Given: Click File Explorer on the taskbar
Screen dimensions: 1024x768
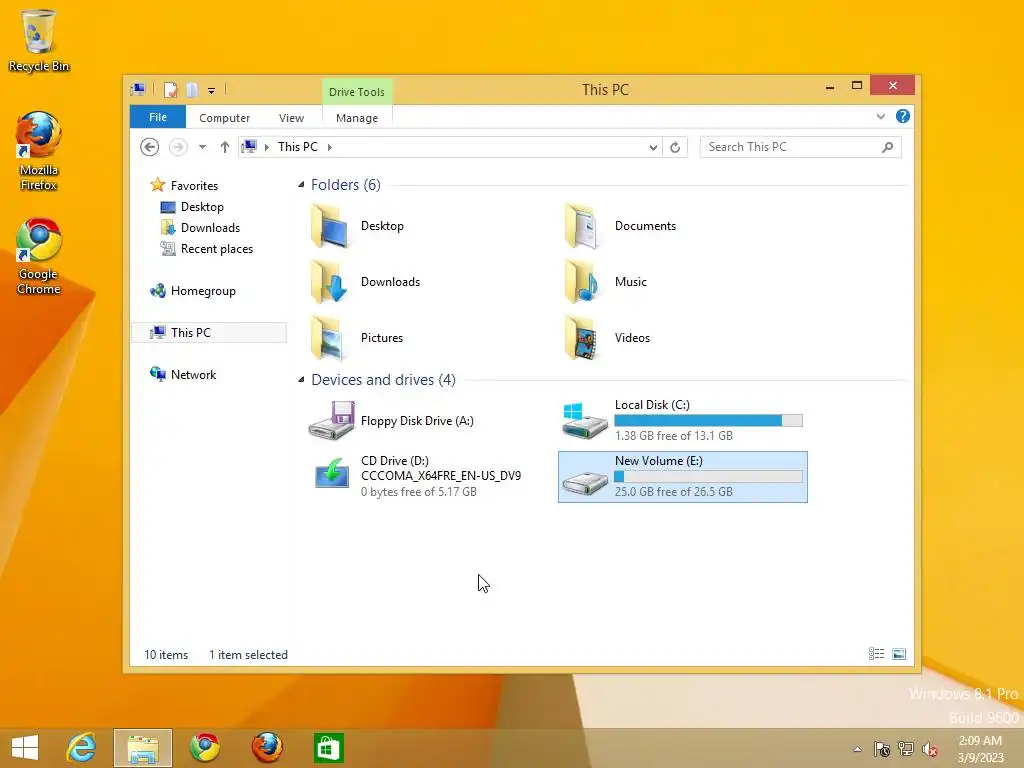Looking at the screenshot, I should [143, 748].
